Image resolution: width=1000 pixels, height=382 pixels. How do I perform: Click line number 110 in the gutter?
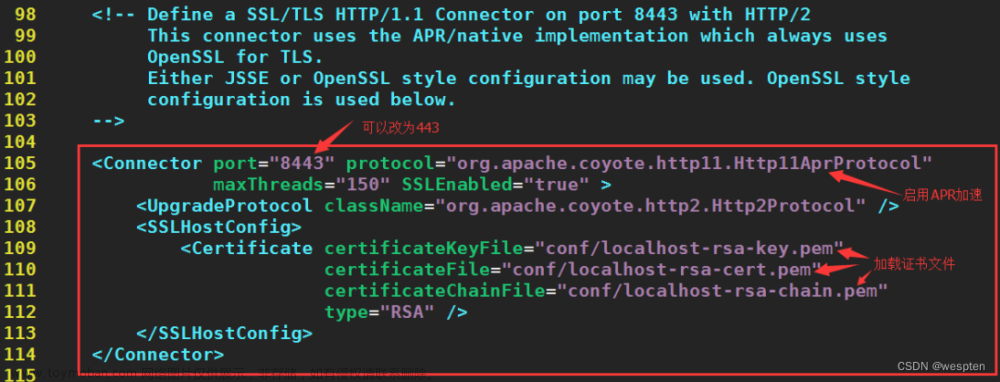19,269
